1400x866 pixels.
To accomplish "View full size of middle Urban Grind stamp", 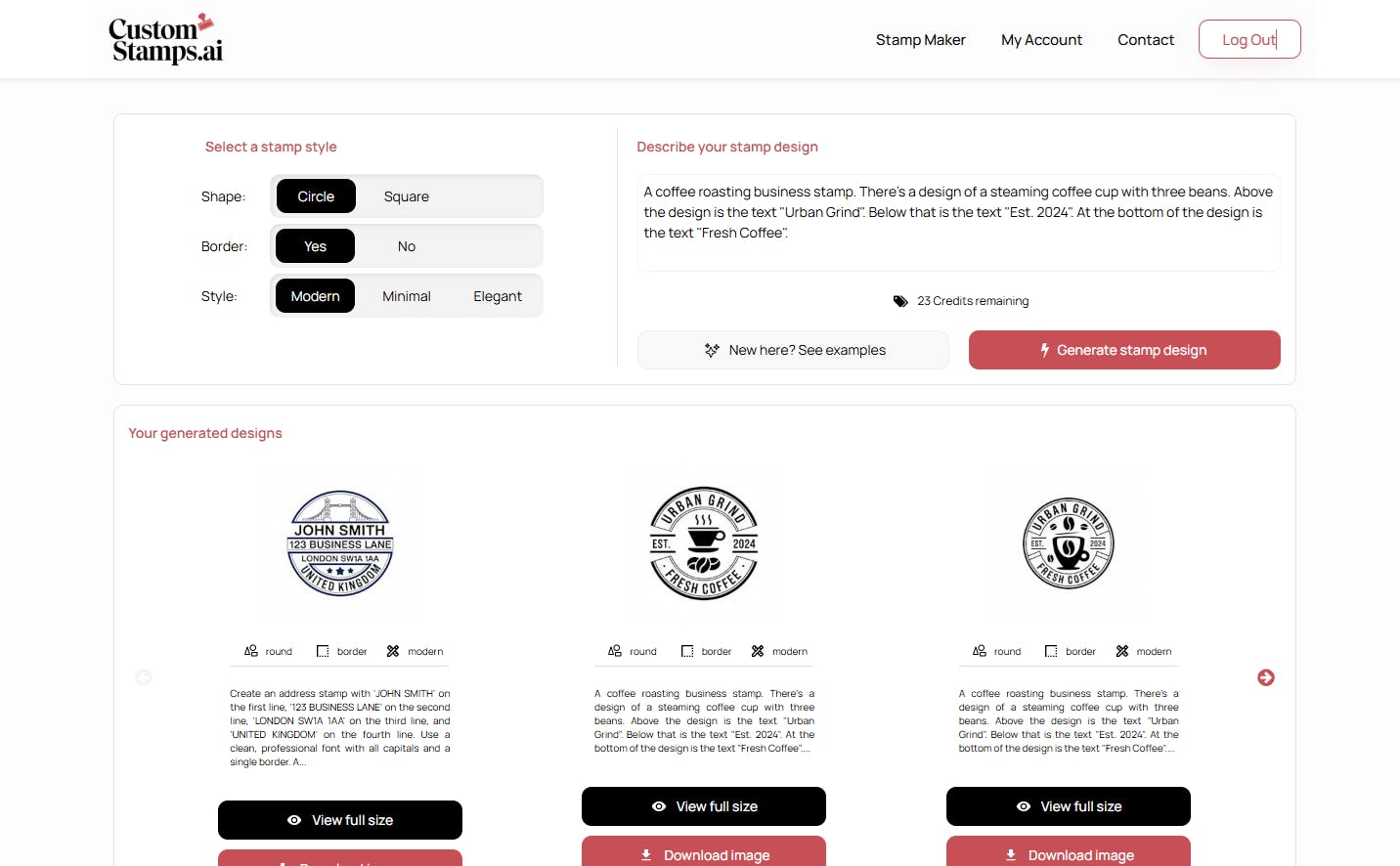I will point(704,806).
